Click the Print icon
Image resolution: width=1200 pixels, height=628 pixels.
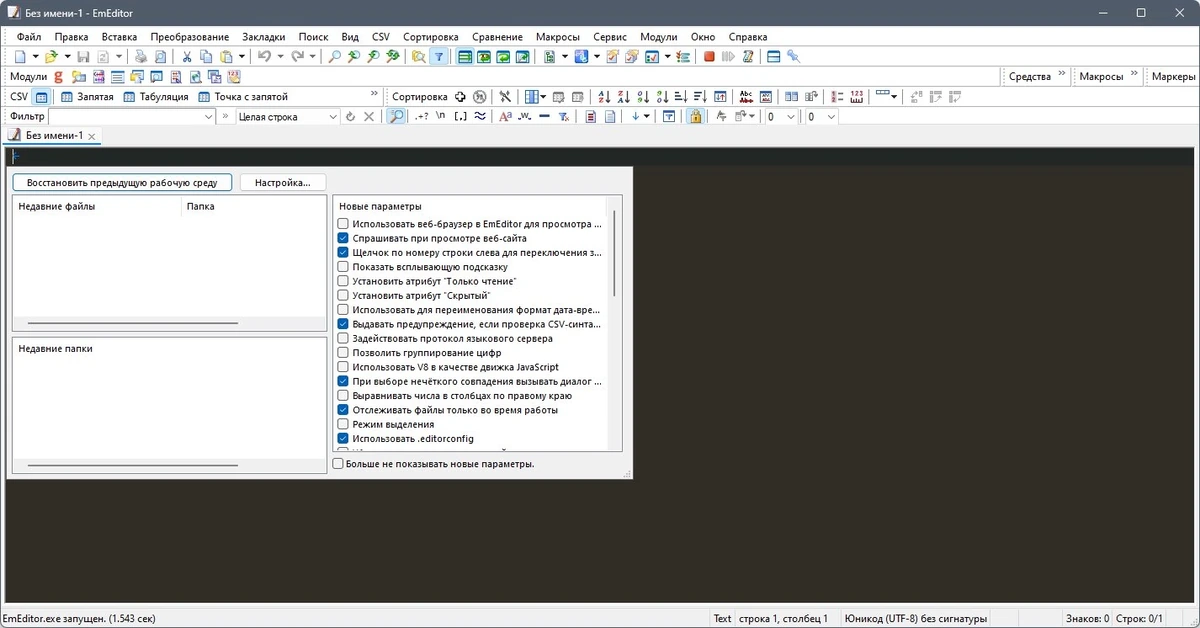[141, 57]
